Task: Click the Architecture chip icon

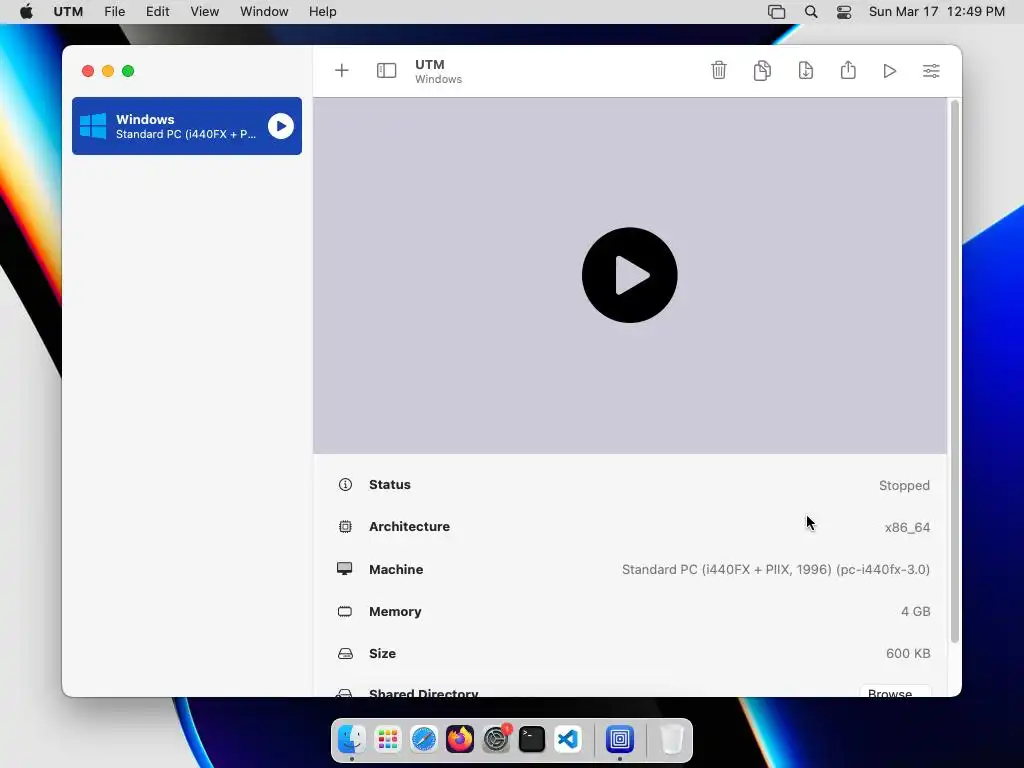Action: [345, 526]
